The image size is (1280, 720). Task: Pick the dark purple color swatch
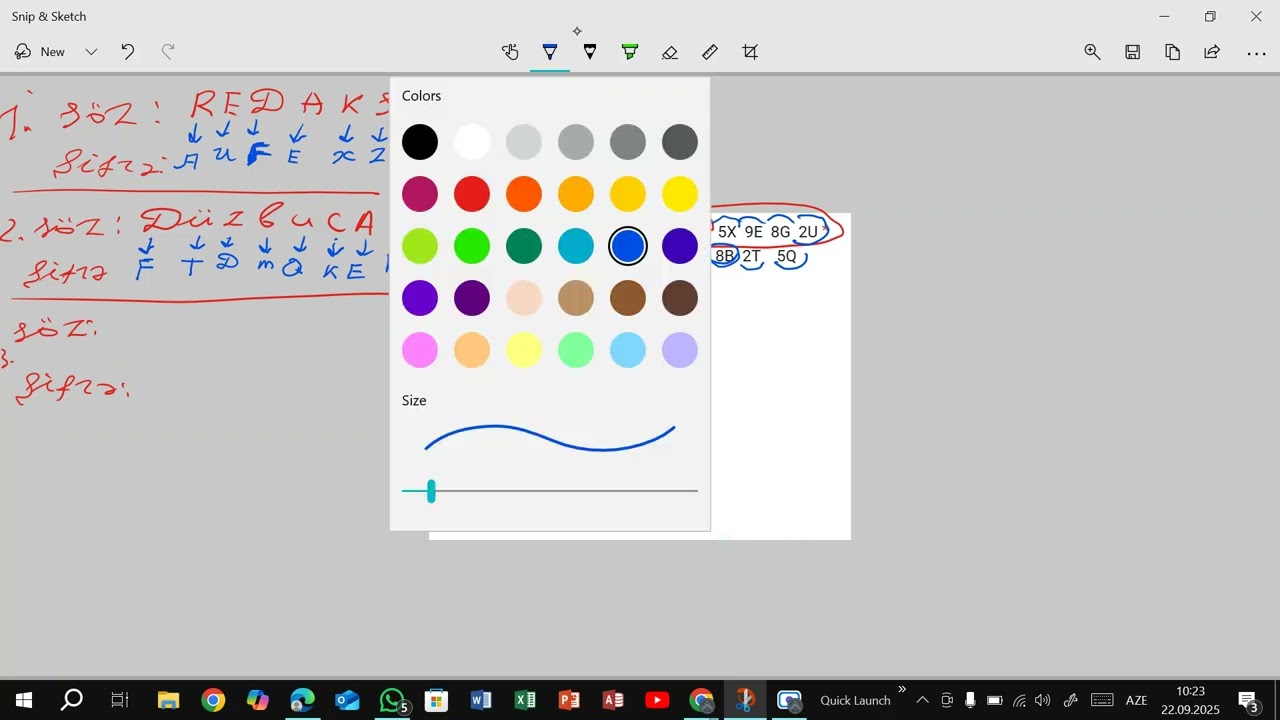(472, 298)
